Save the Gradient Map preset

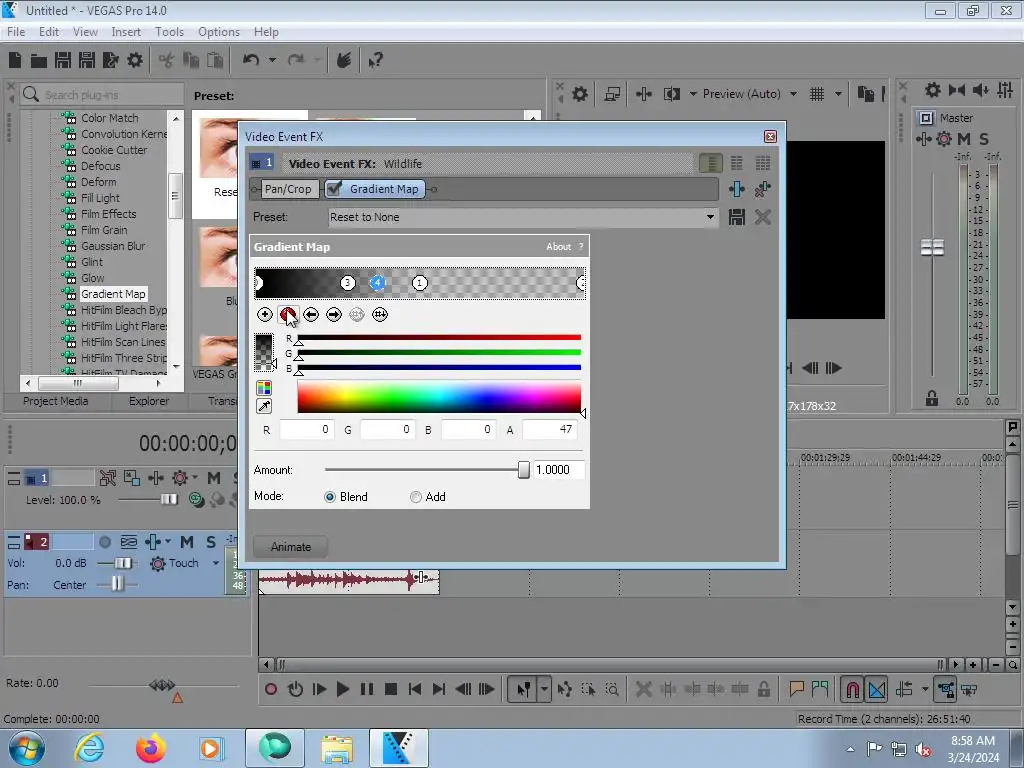click(x=737, y=217)
